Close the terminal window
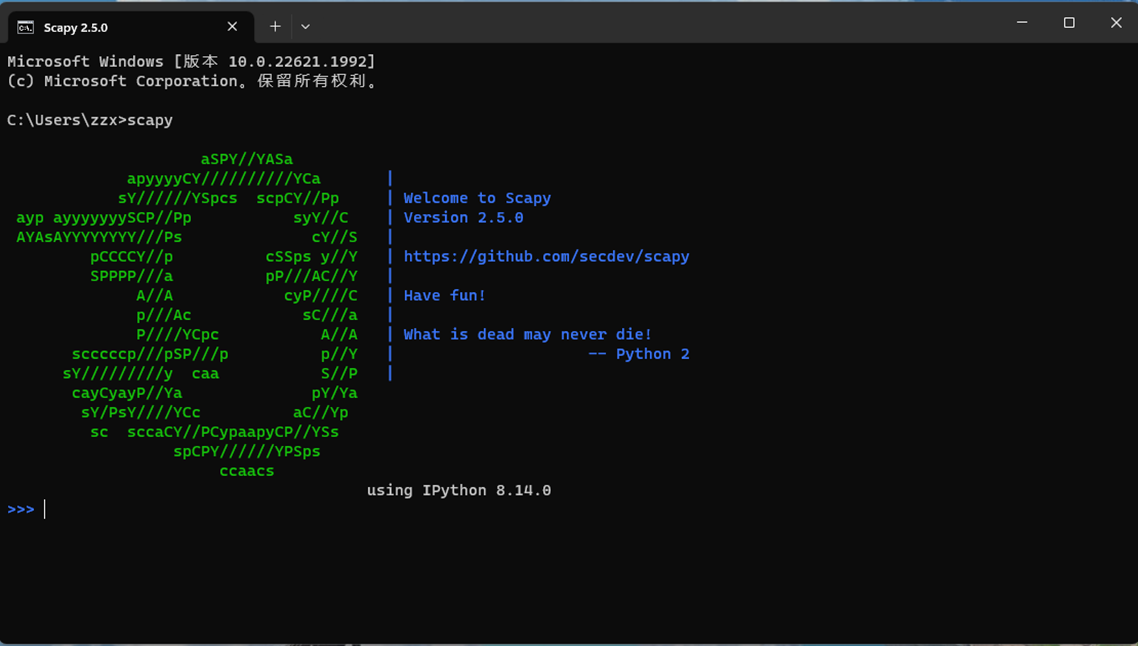Image resolution: width=1138 pixels, height=646 pixels. (1116, 23)
